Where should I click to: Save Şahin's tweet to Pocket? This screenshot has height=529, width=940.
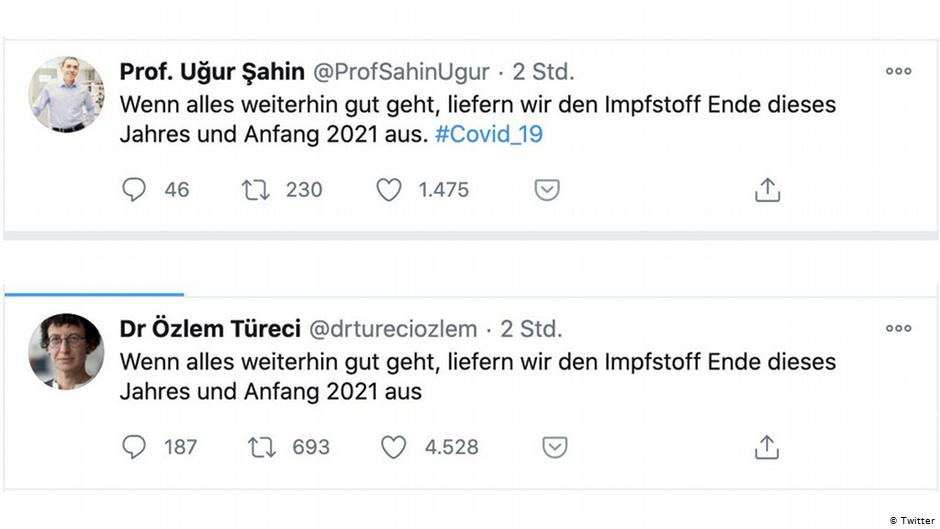(x=547, y=190)
